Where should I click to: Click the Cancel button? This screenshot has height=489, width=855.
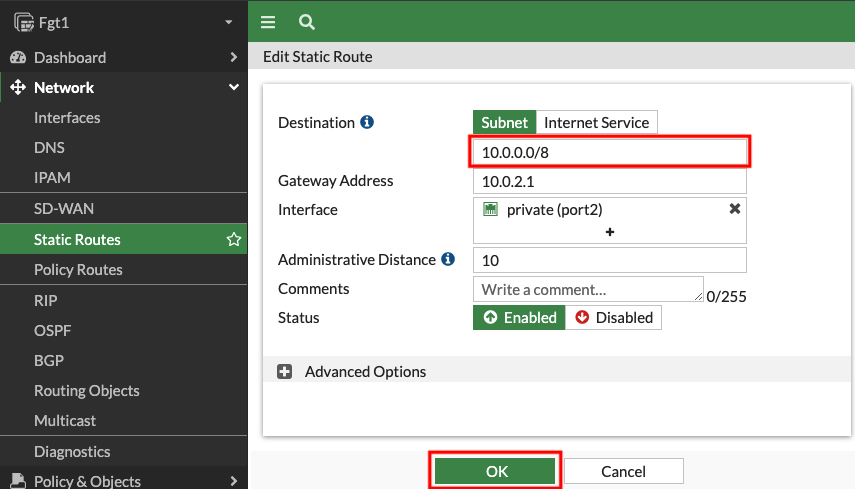pyautogui.click(x=623, y=471)
